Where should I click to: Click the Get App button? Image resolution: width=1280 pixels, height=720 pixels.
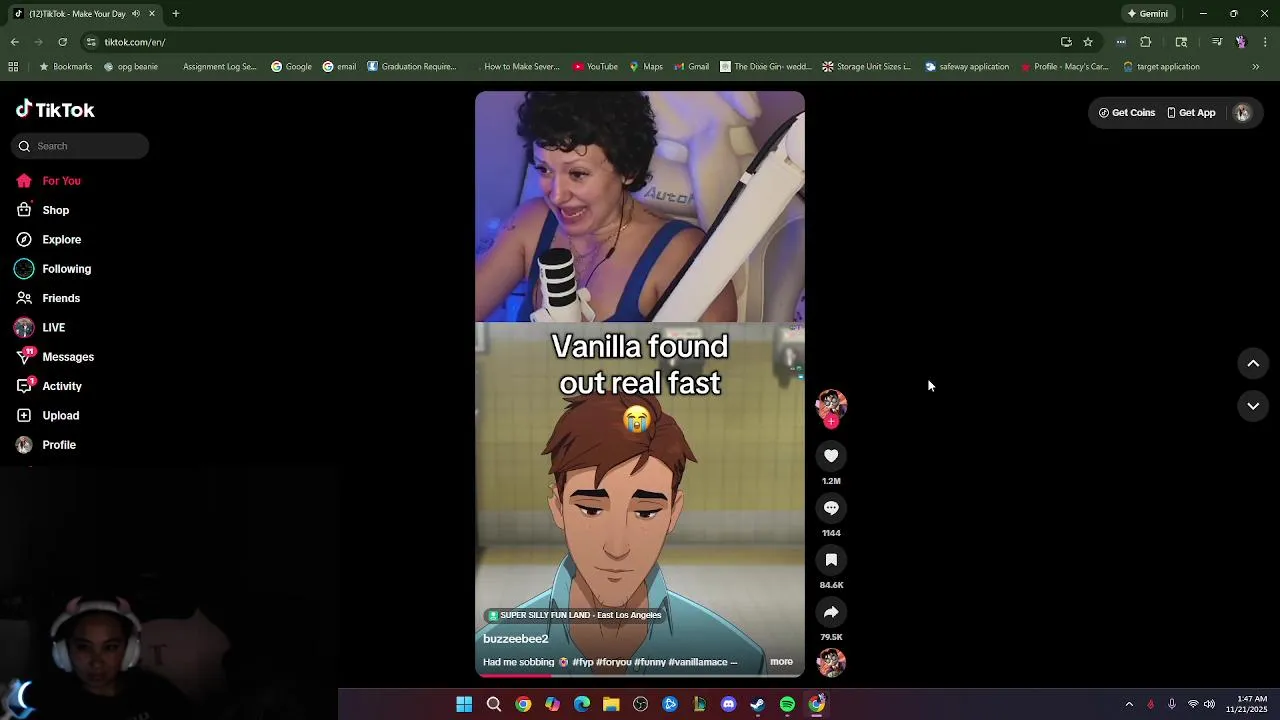[x=1191, y=113]
